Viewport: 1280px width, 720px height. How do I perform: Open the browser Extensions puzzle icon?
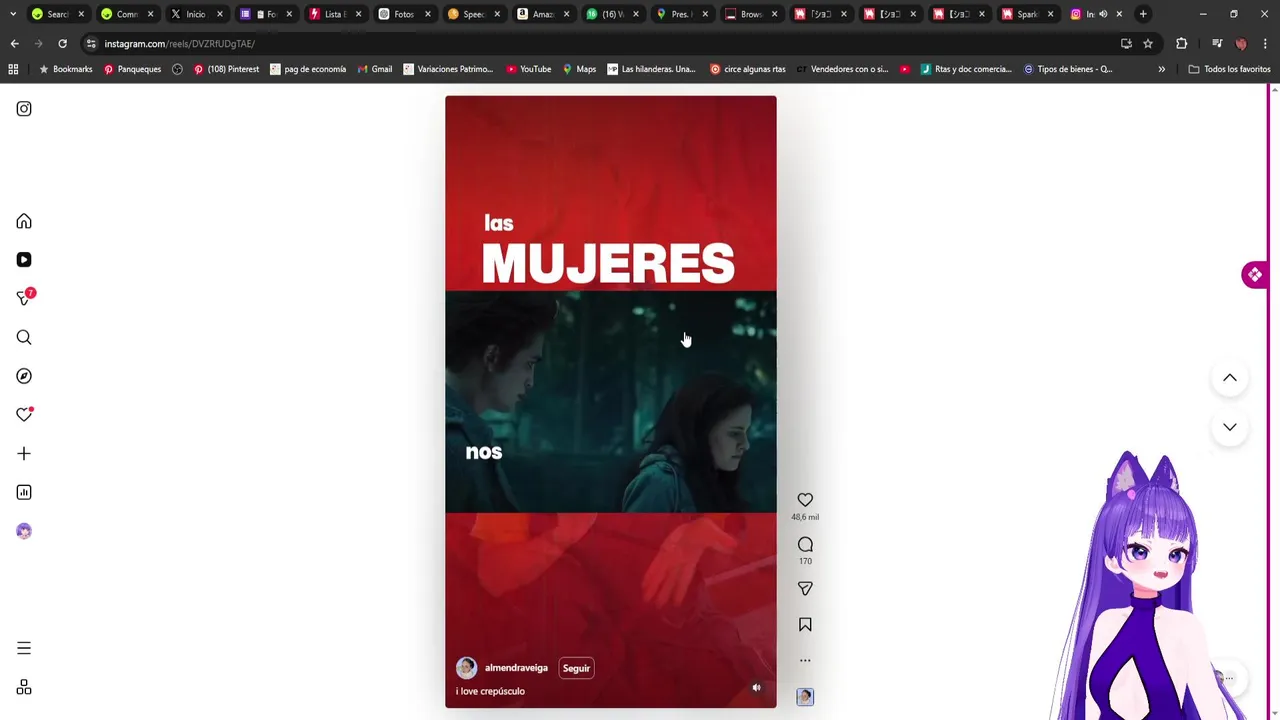(1181, 44)
